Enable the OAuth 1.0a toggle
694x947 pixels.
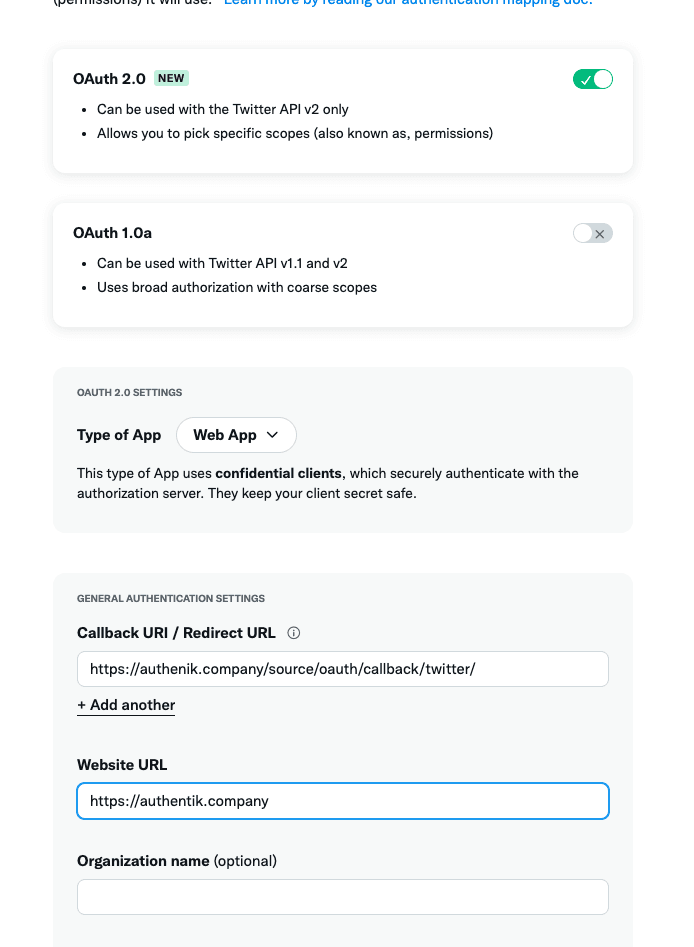point(593,233)
